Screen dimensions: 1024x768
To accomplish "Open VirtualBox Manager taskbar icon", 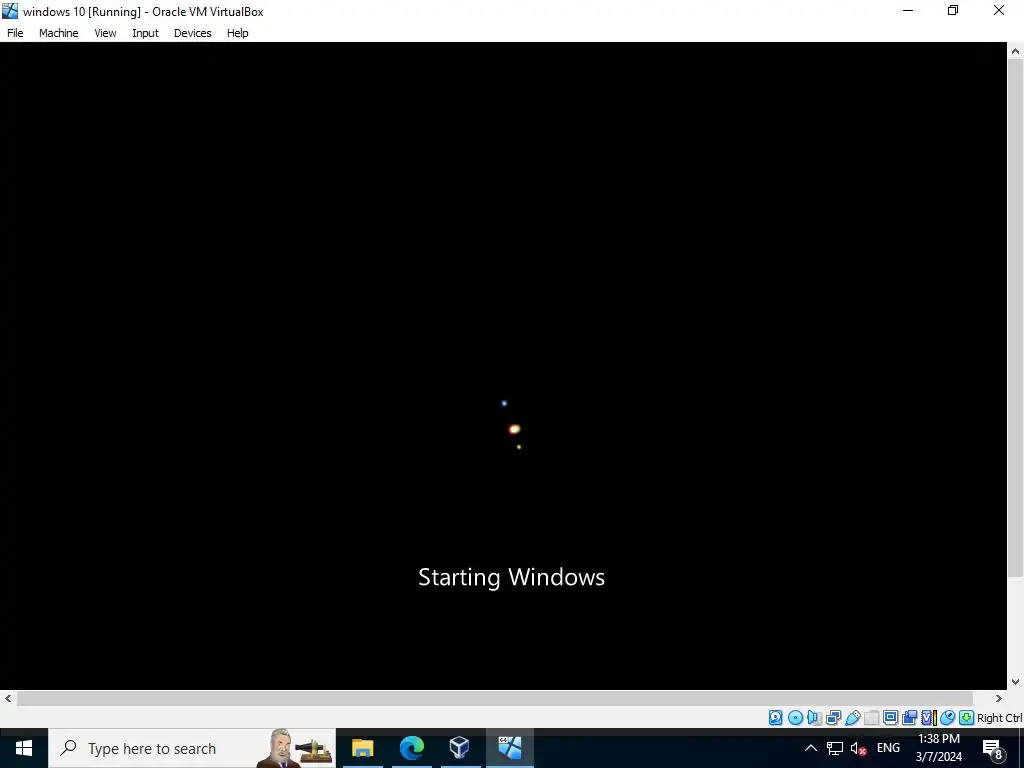I will [460, 748].
